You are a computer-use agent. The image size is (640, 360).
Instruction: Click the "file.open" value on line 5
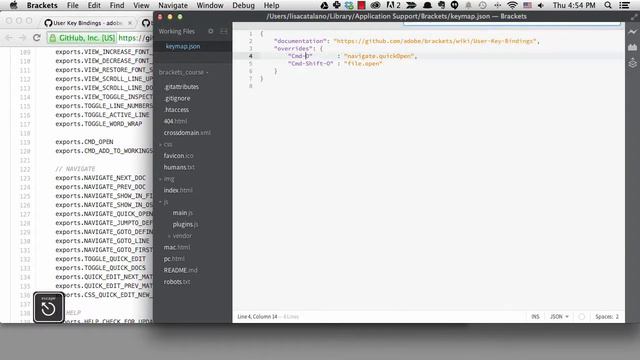tap(363, 64)
